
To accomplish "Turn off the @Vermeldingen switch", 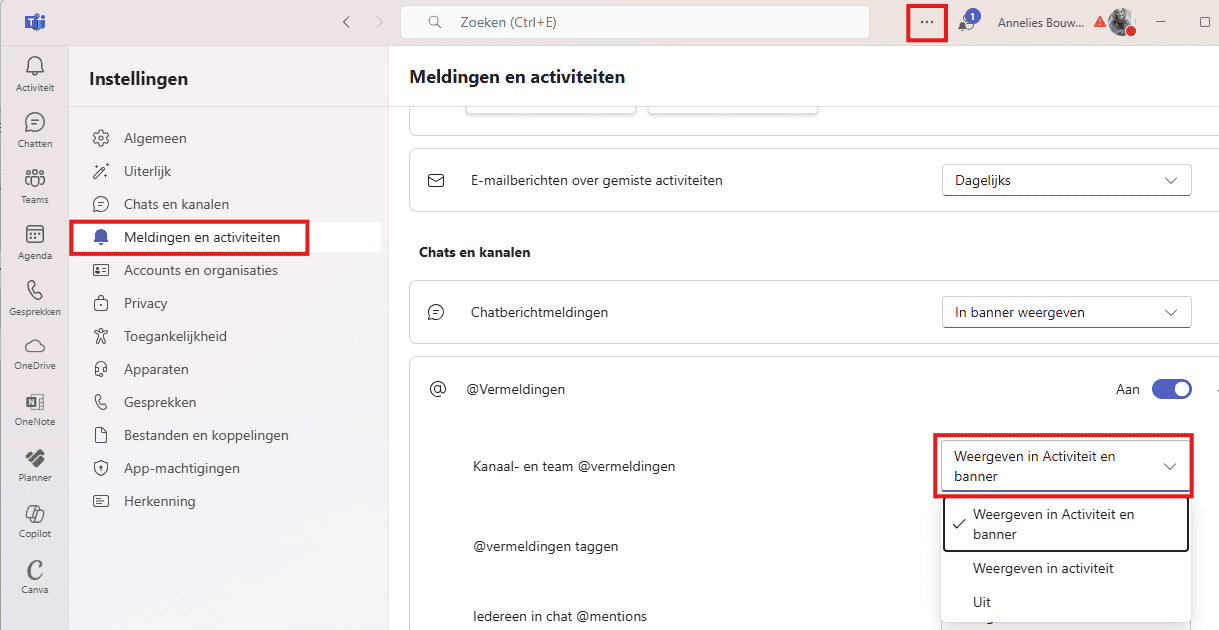I will (1171, 389).
